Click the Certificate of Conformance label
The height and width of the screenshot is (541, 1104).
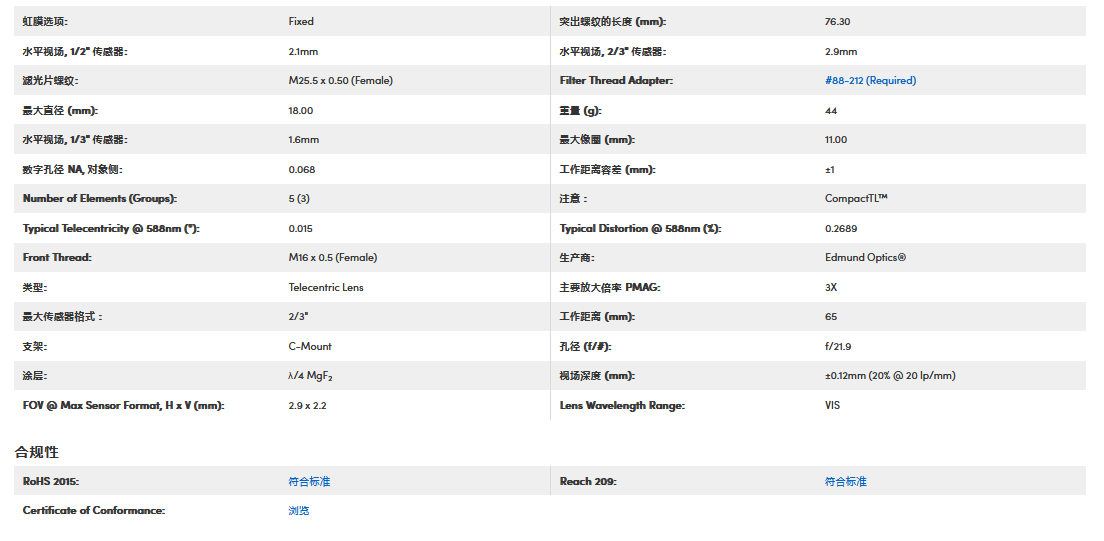click(x=94, y=510)
